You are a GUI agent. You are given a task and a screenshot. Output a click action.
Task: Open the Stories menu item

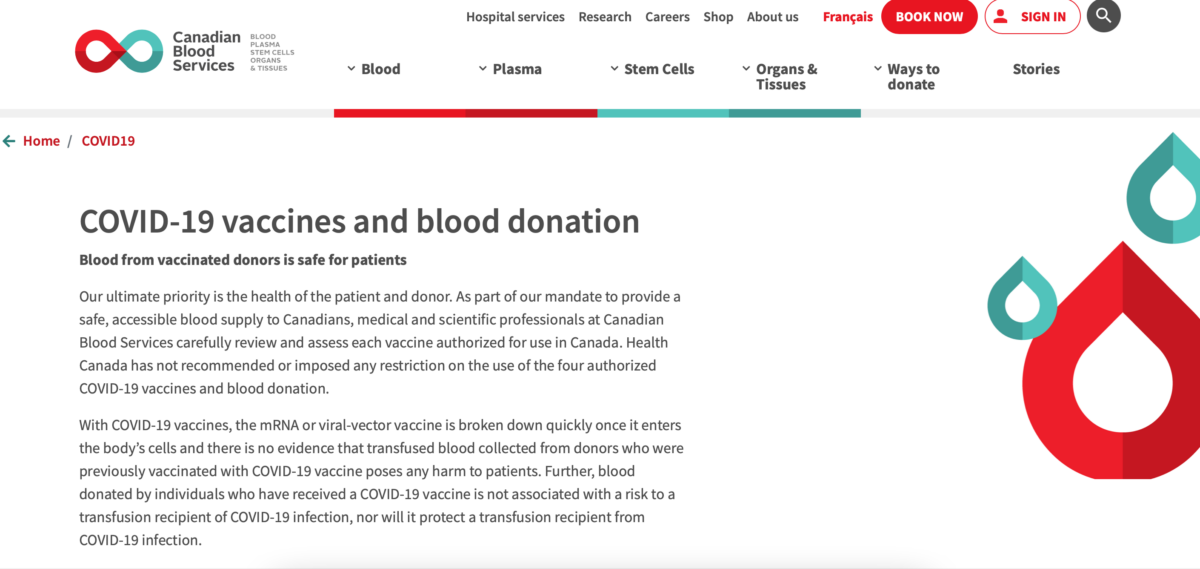click(x=1036, y=69)
